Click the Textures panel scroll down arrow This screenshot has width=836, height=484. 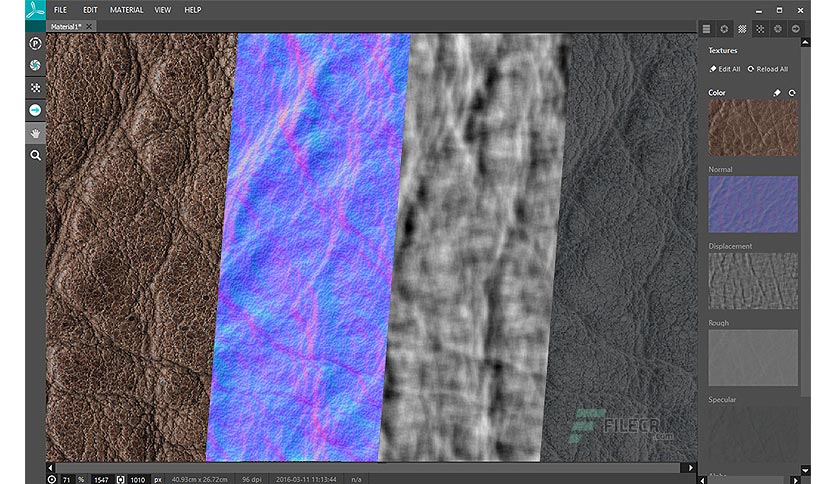click(806, 470)
